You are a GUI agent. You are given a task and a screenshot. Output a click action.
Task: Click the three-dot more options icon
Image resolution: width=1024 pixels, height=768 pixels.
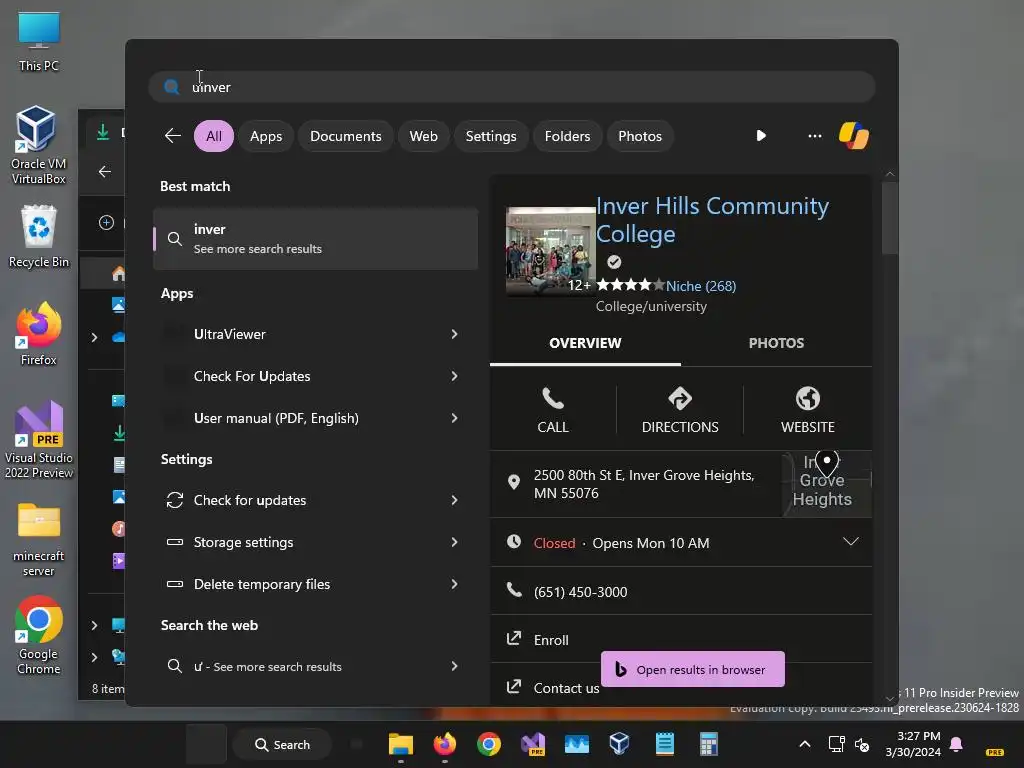pos(814,136)
